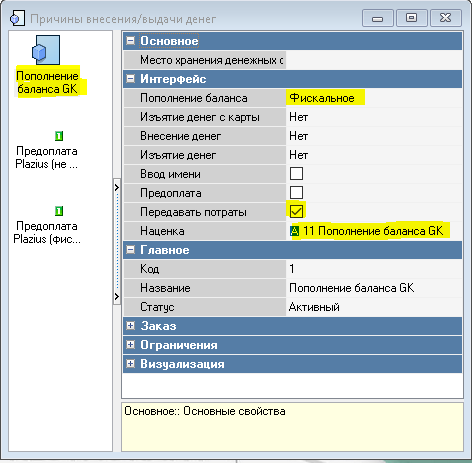Enable the Предоплата checkbox
472x463 pixels.
(x=296, y=193)
